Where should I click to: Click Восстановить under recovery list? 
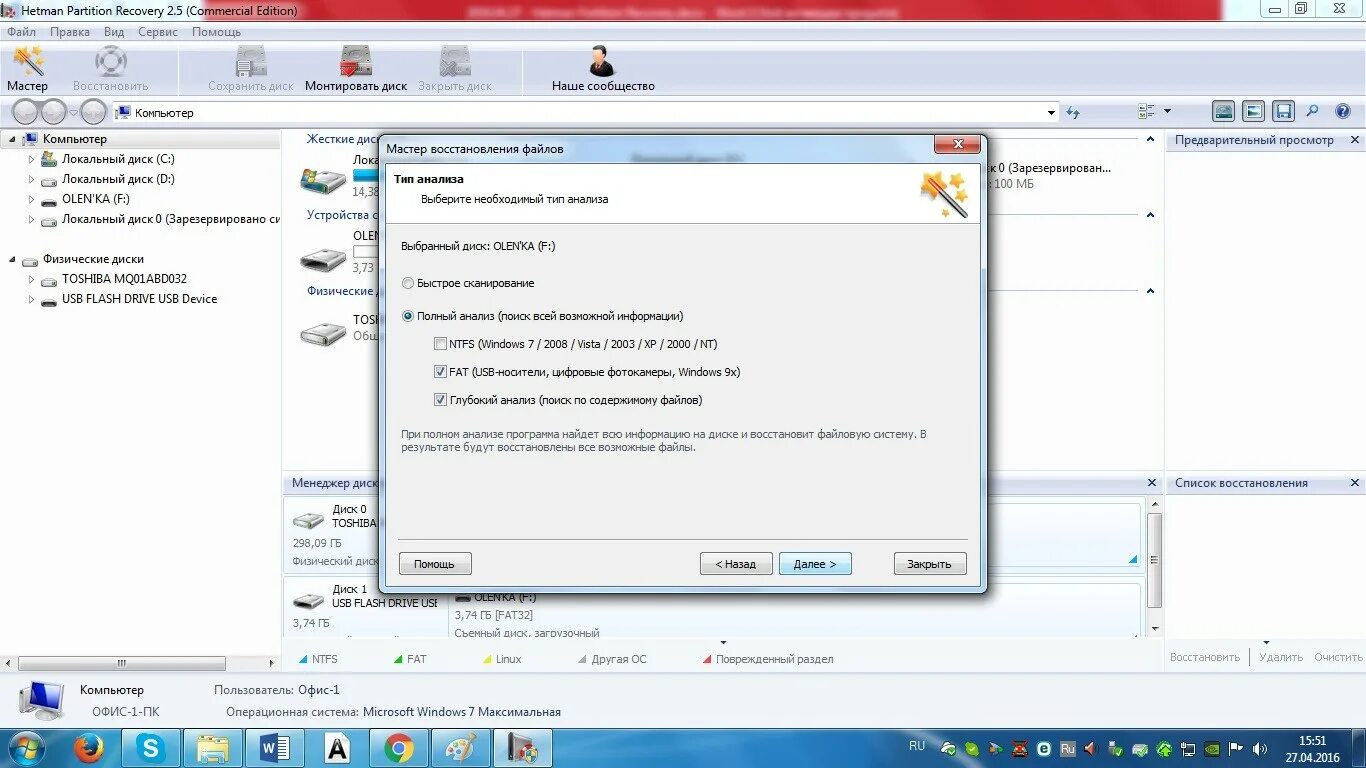[1205, 657]
